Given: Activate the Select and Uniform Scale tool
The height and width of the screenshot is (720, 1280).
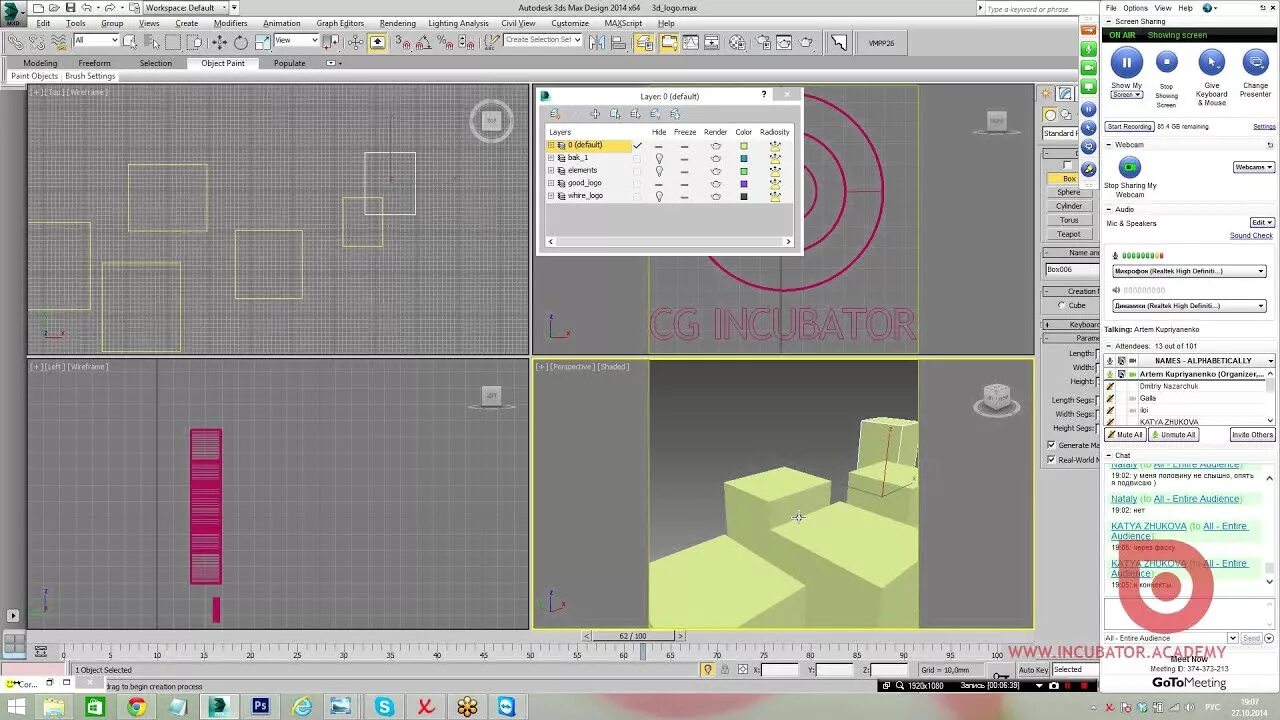Looking at the screenshot, I should [x=262, y=41].
